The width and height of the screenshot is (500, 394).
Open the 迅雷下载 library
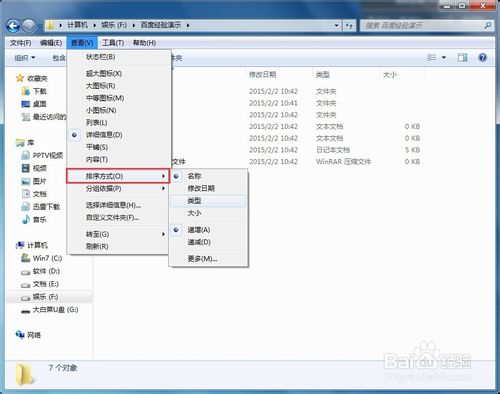coord(41,207)
